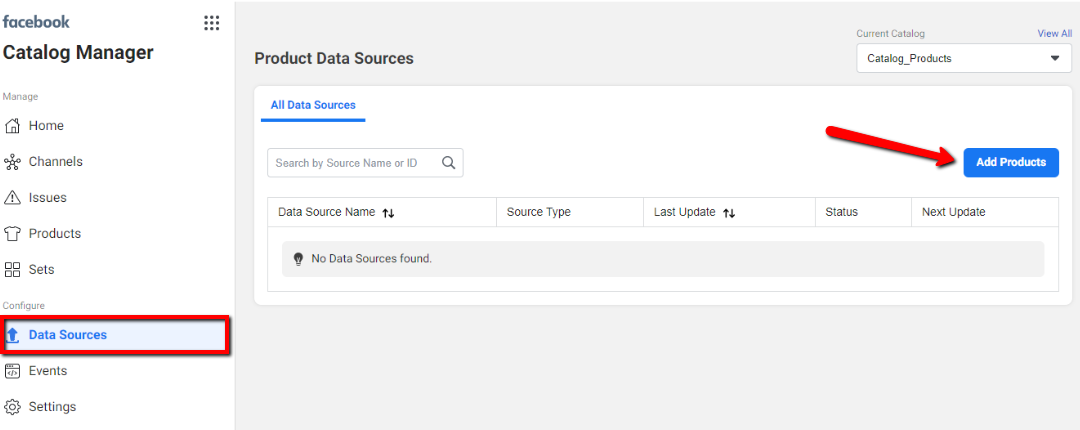Screen dimensions: 1080x430
Task: Sort by Data Source Name arrows
Action: coord(389,213)
